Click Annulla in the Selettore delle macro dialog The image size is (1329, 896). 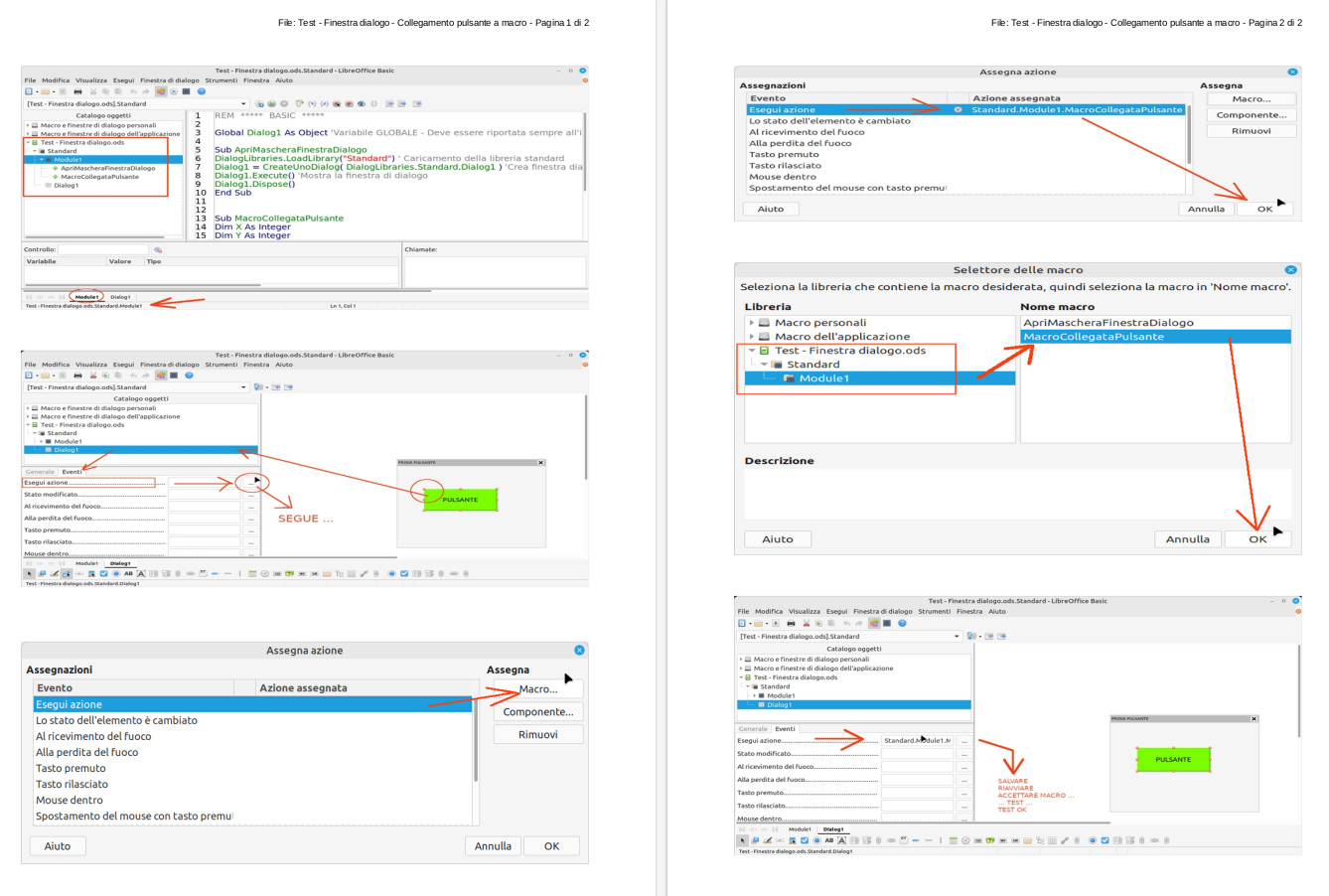pos(1187,539)
